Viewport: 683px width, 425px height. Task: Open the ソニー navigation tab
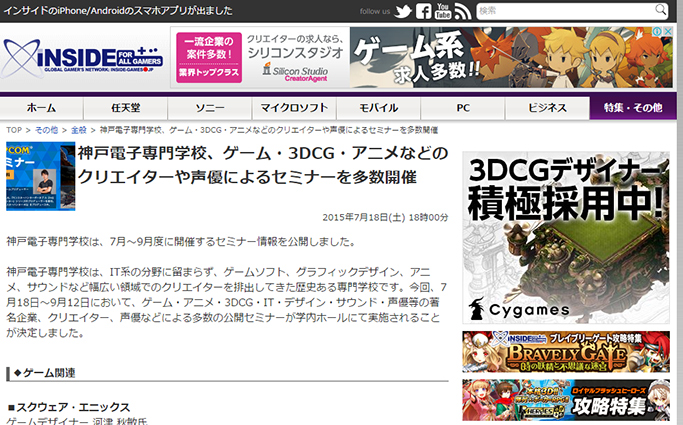210,108
